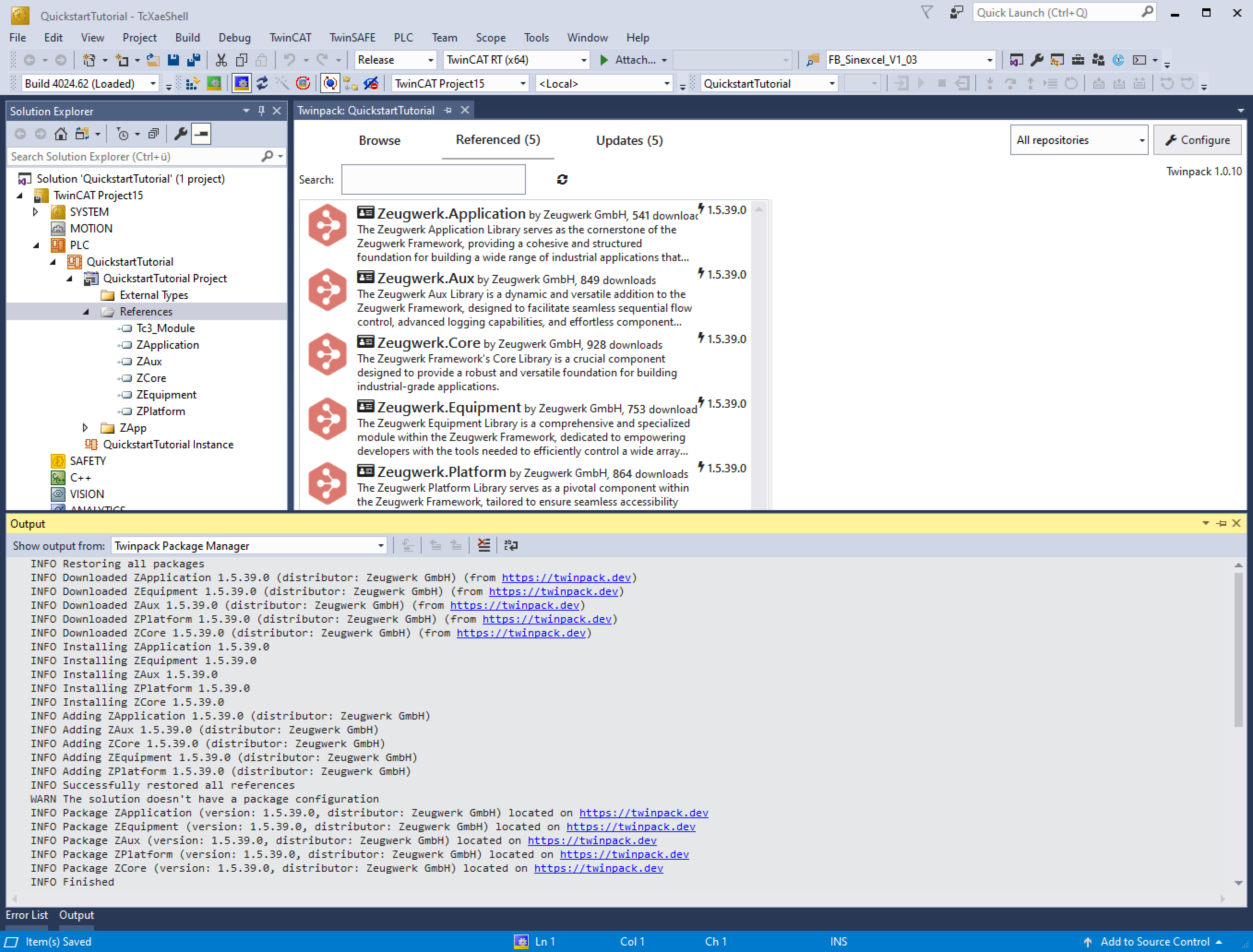This screenshot has height=952, width=1253.
Task: Switch to the Error List tab
Action: (x=27, y=915)
